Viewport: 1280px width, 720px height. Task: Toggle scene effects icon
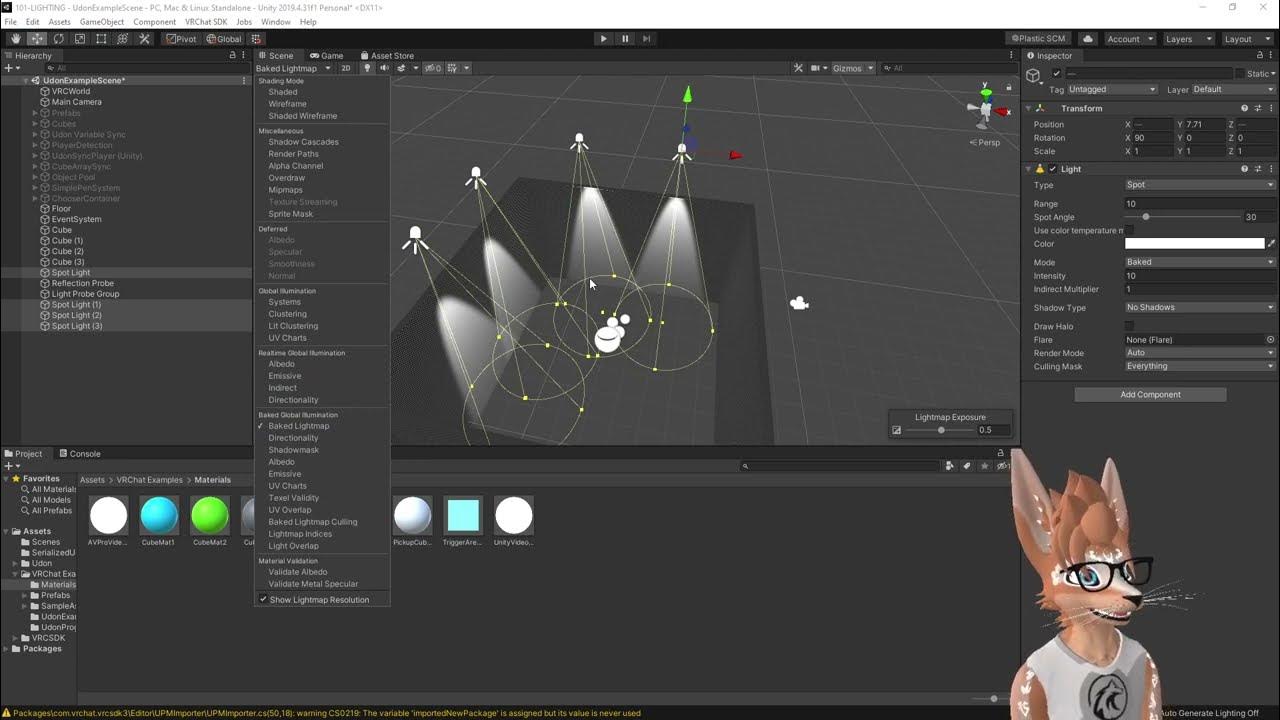click(x=402, y=68)
